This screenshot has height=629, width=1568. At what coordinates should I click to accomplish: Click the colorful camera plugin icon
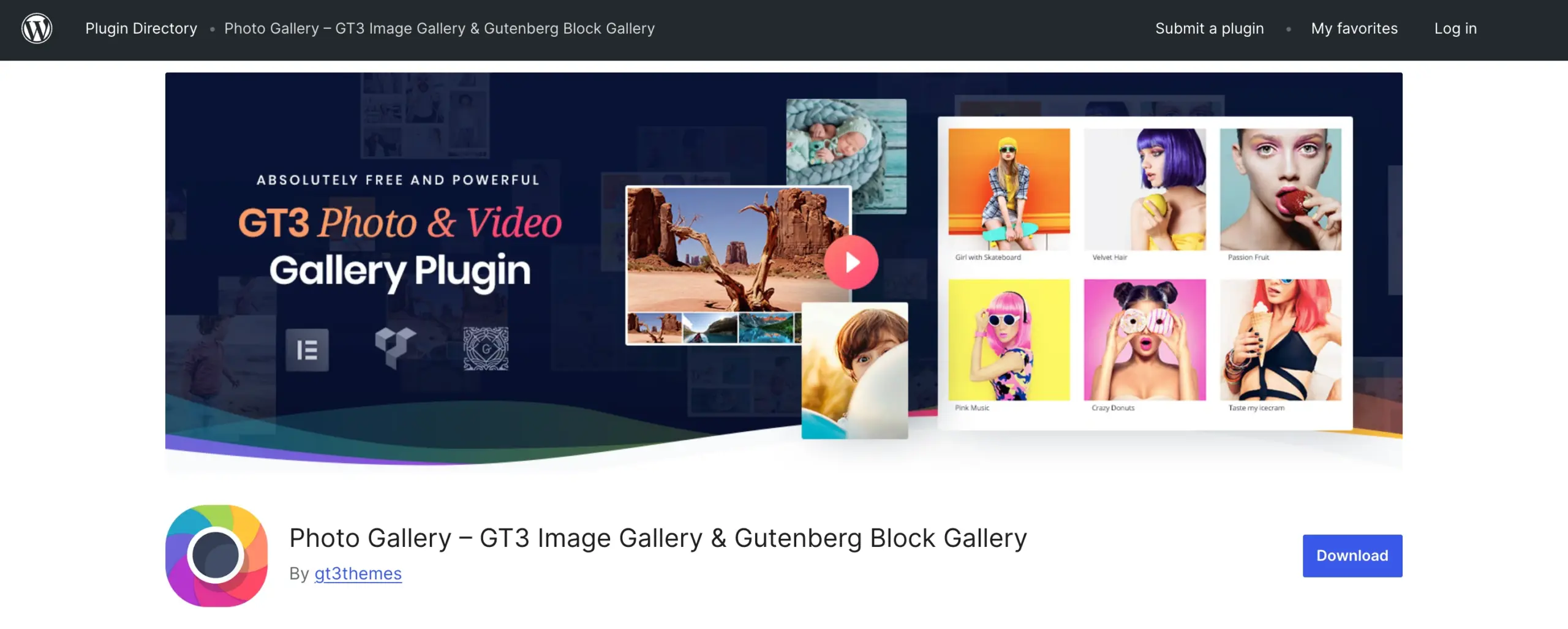point(216,556)
